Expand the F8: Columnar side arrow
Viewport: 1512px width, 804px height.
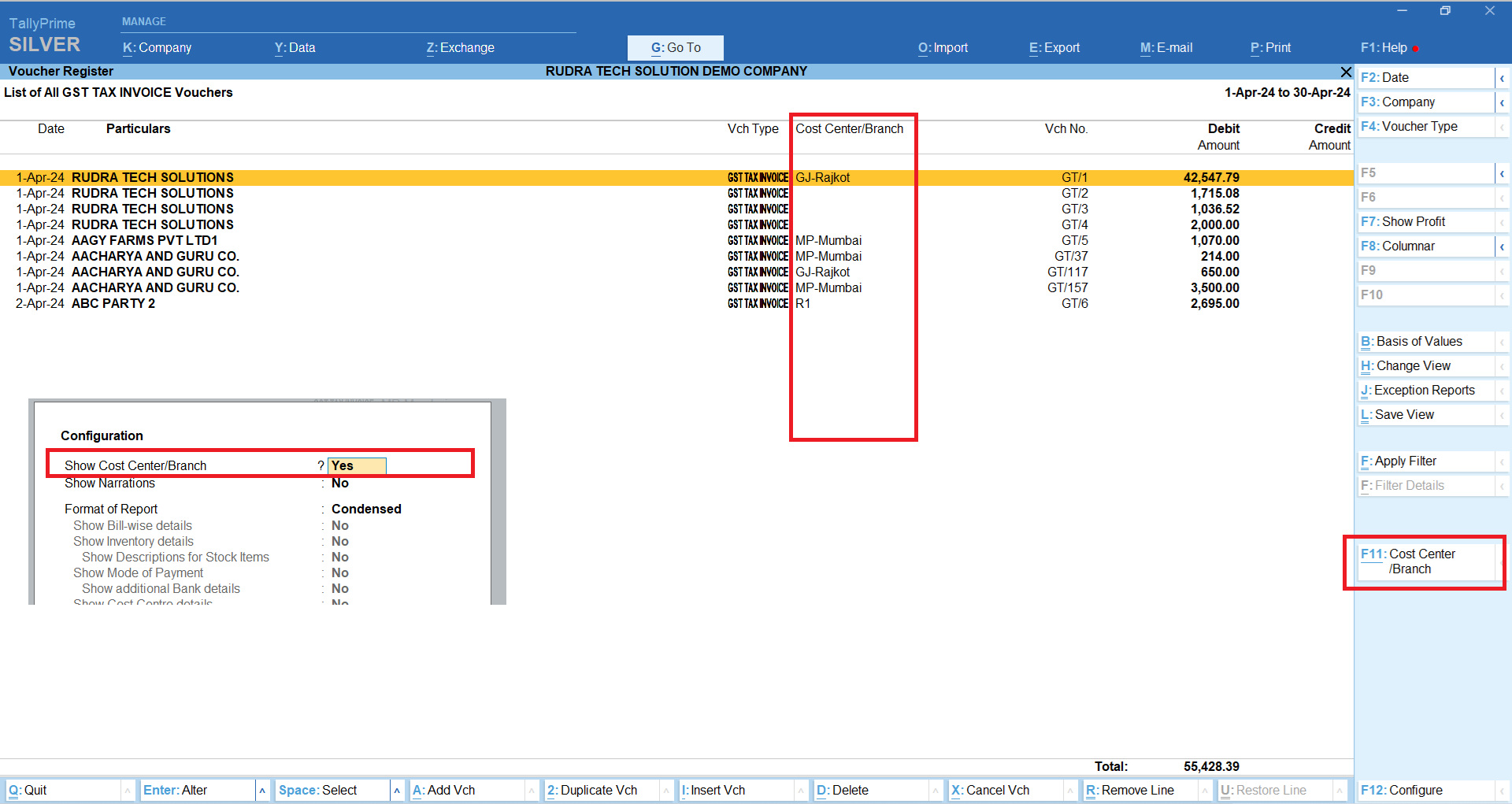pyautogui.click(x=1502, y=246)
